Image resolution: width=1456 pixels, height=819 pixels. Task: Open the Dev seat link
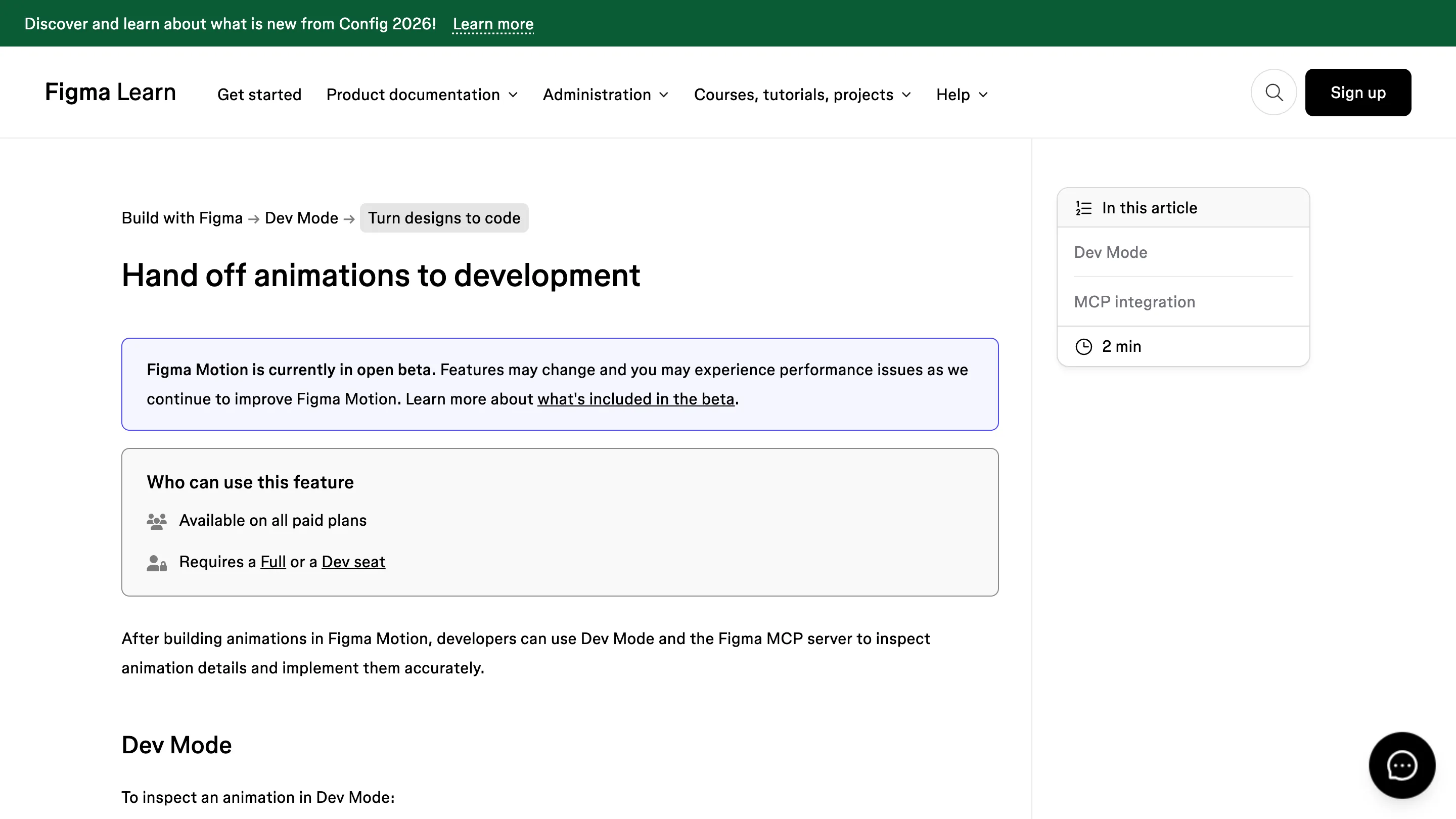[x=353, y=562]
